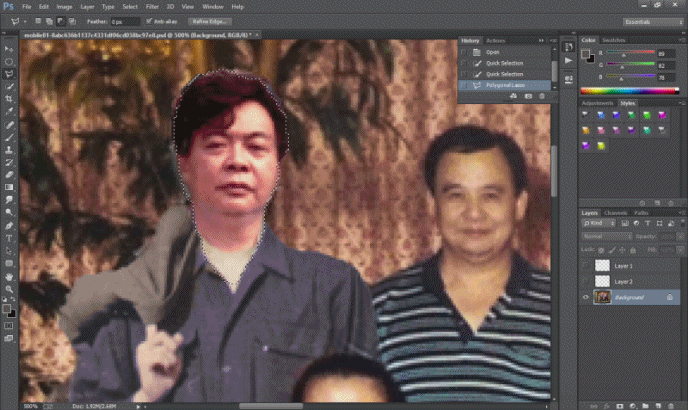The height and width of the screenshot is (410, 688).
Task: Open the File menu
Action: click(26, 7)
